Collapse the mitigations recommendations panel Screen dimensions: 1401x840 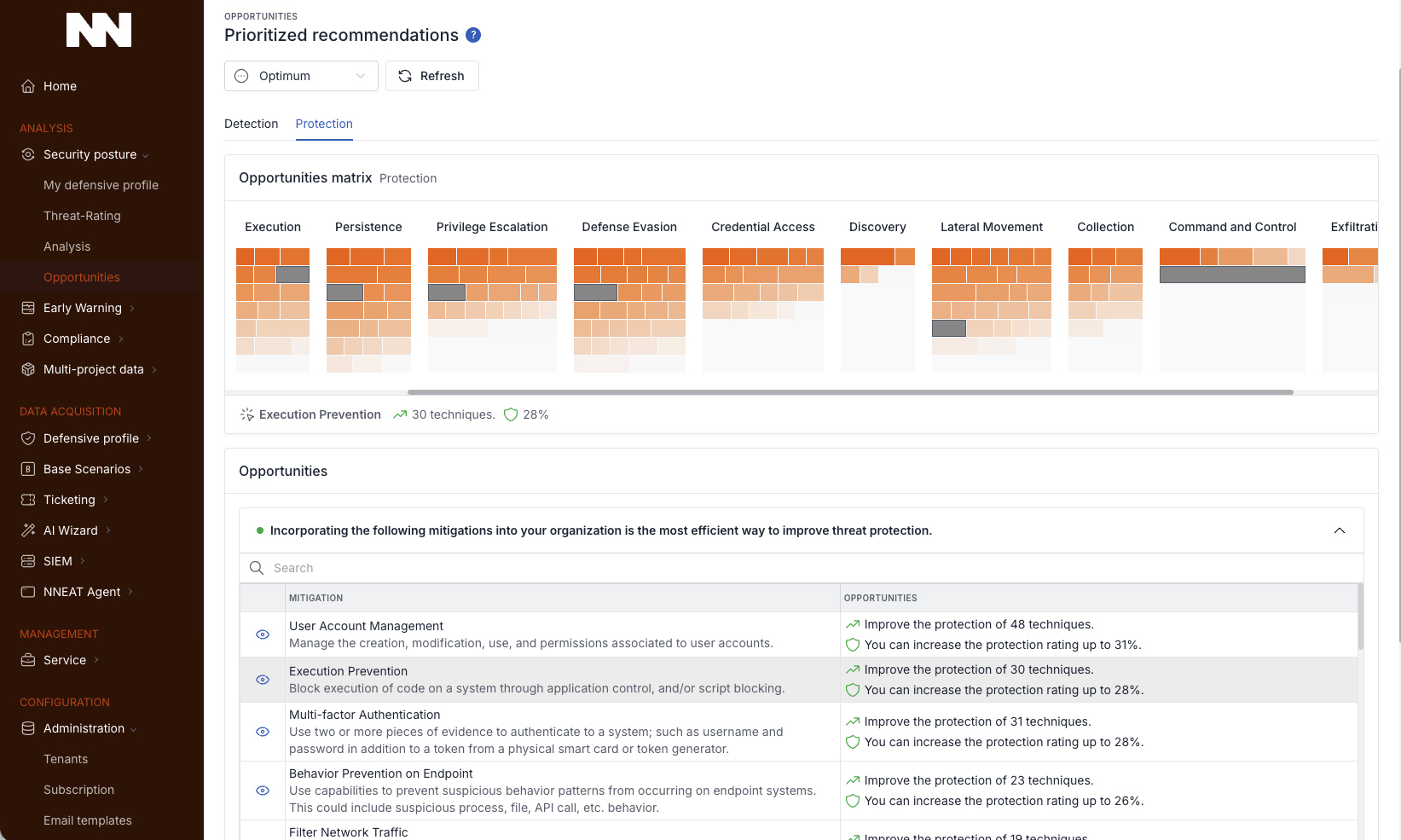tap(1339, 530)
